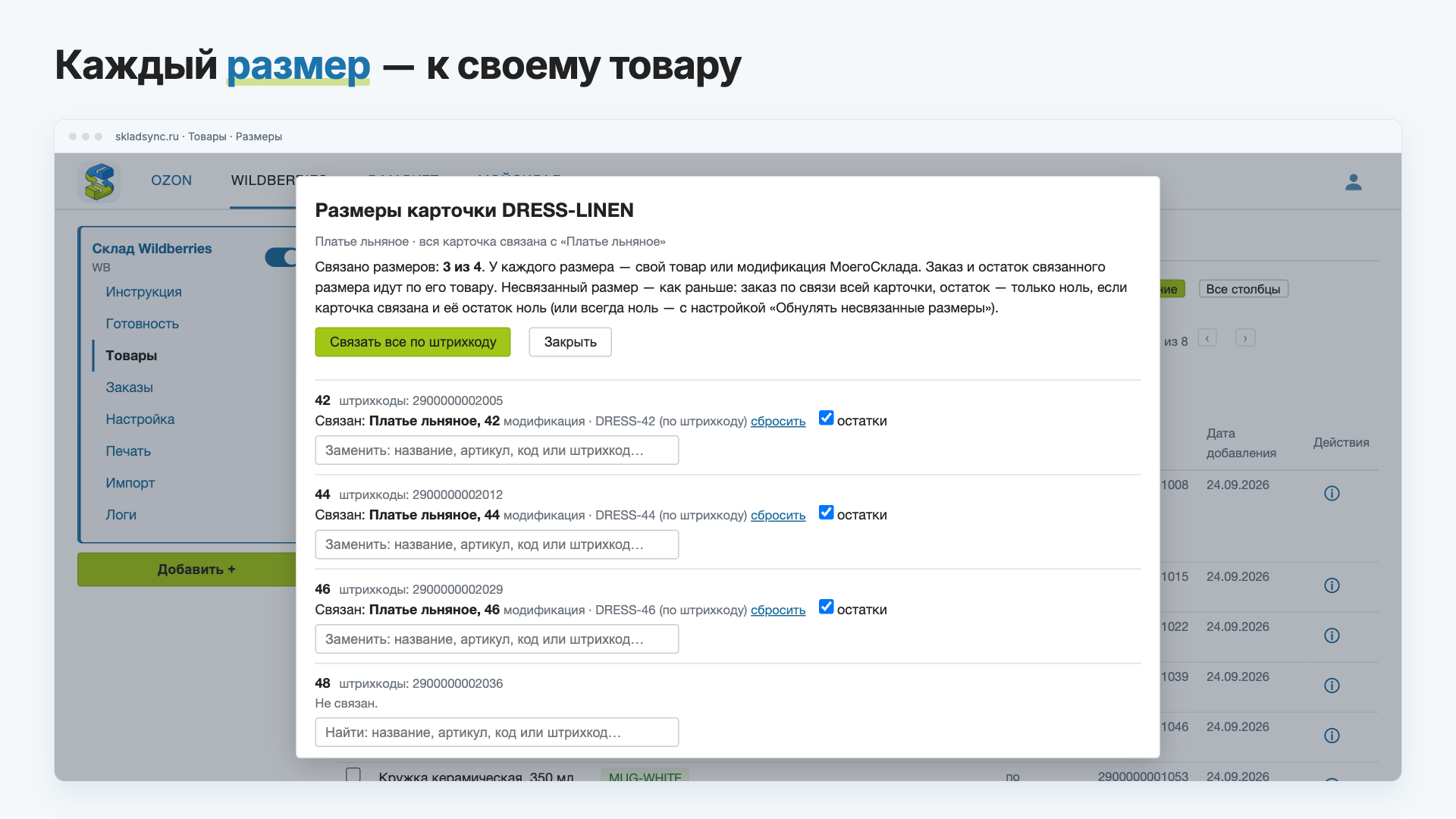Open Готовность in the sidebar

point(142,324)
